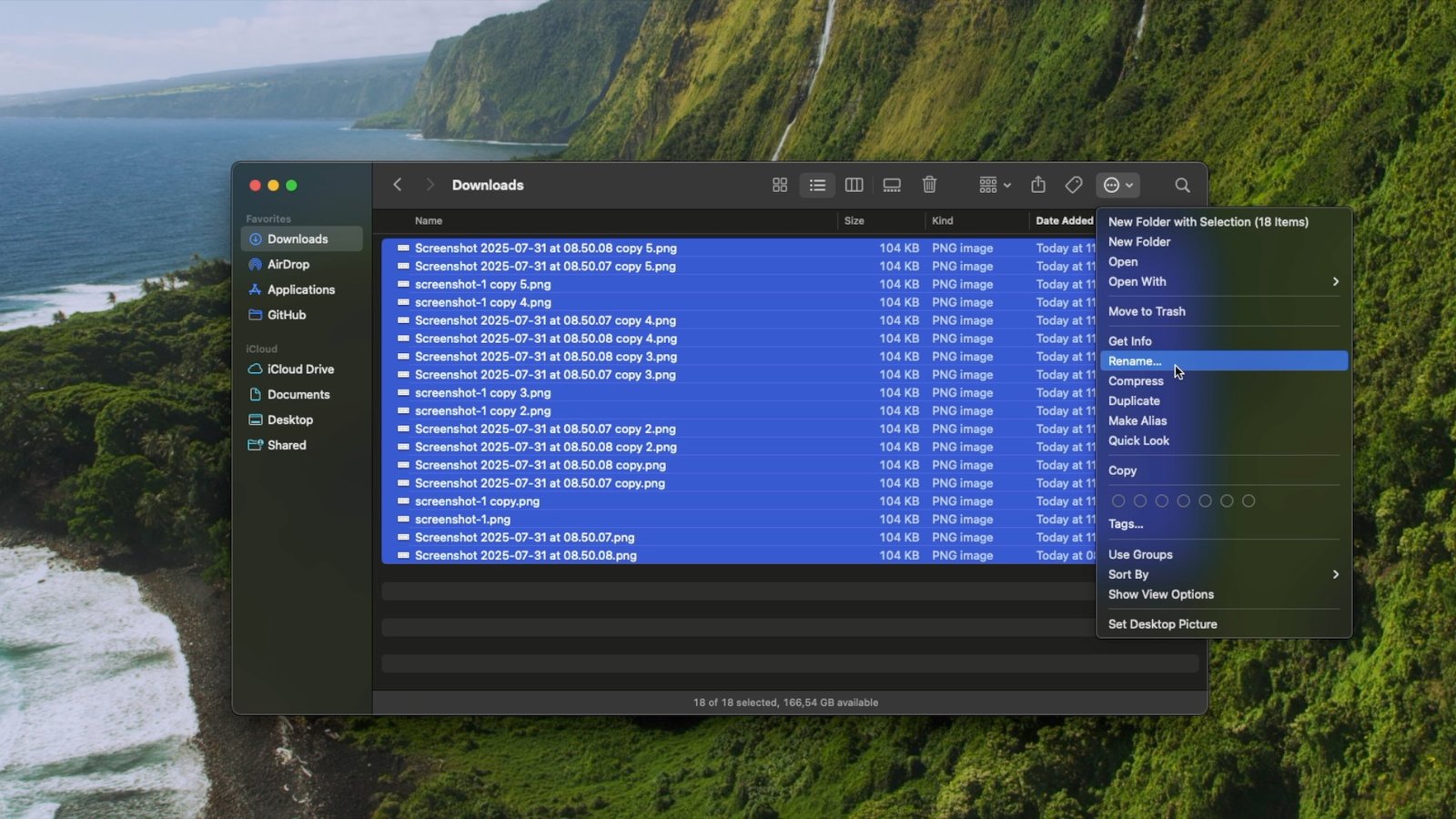Choose Rename... in the menu
Screen dimensions: 1456x819
point(1223,361)
